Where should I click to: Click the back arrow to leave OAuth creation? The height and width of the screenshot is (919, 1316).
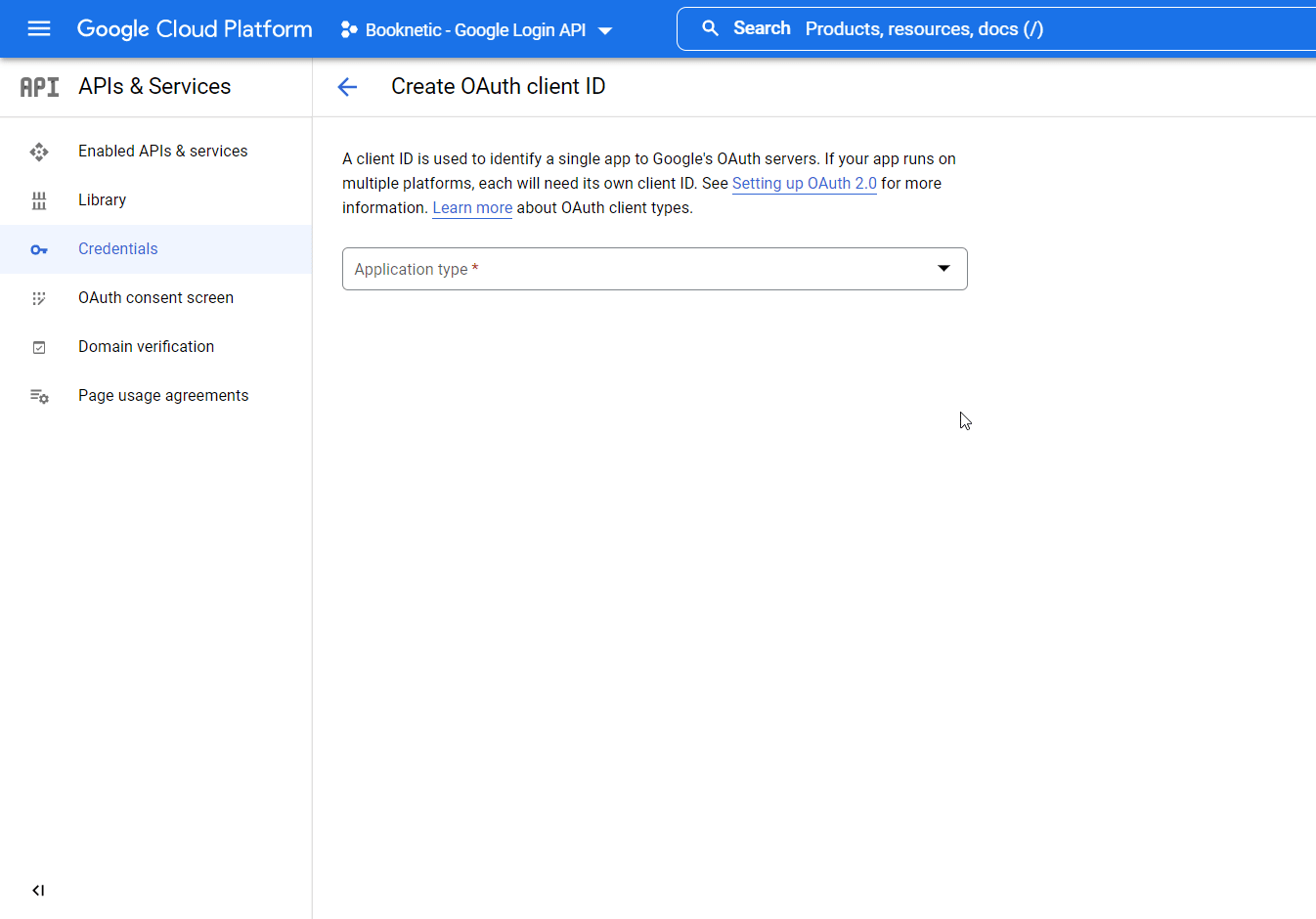pyautogui.click(x=347, y=86)
